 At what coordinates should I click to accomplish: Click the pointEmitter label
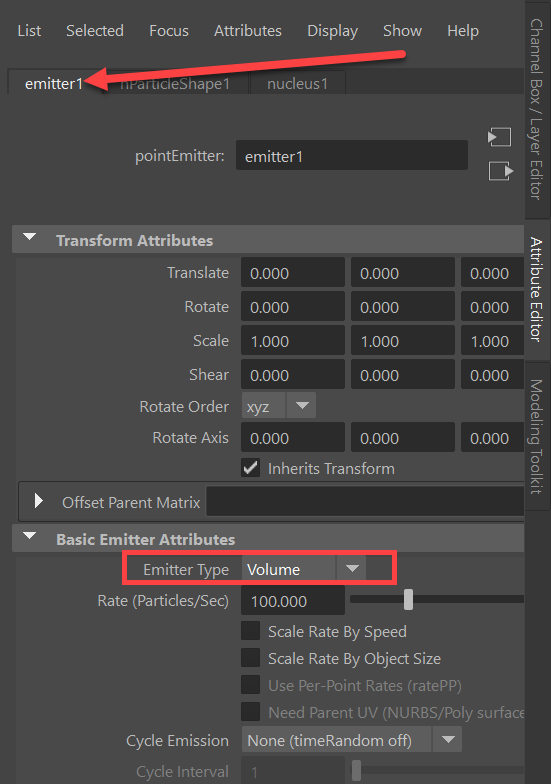point(180,156)
